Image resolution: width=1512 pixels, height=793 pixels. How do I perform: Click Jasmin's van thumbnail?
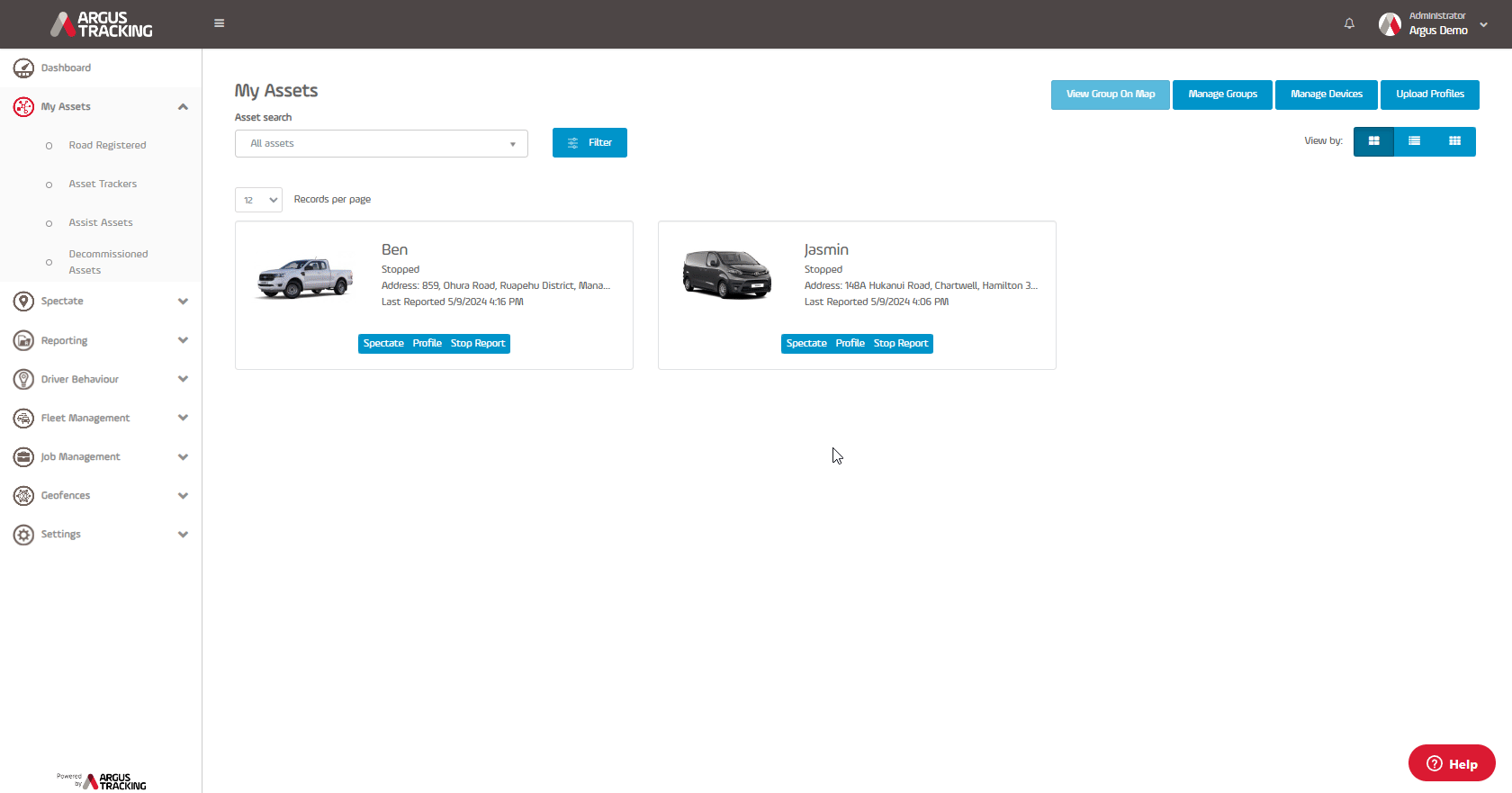tap(727, 275)
